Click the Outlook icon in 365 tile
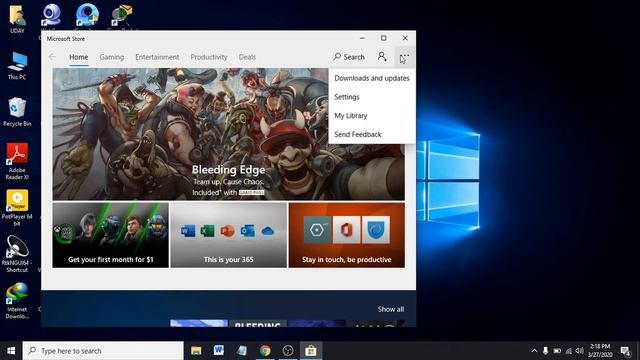The image size is (640, 360). pos(247,231)
